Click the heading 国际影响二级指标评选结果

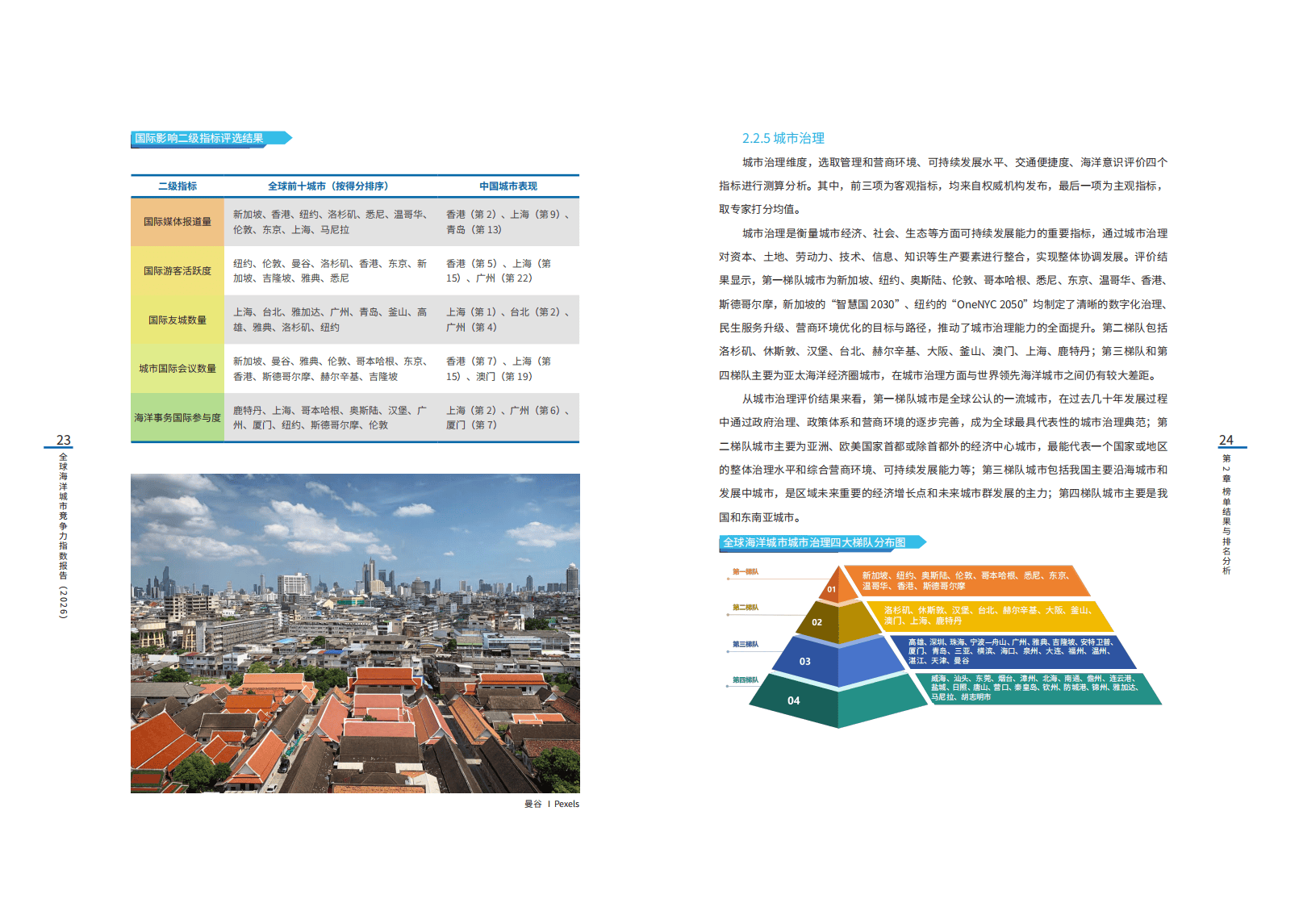pos(199,139)
